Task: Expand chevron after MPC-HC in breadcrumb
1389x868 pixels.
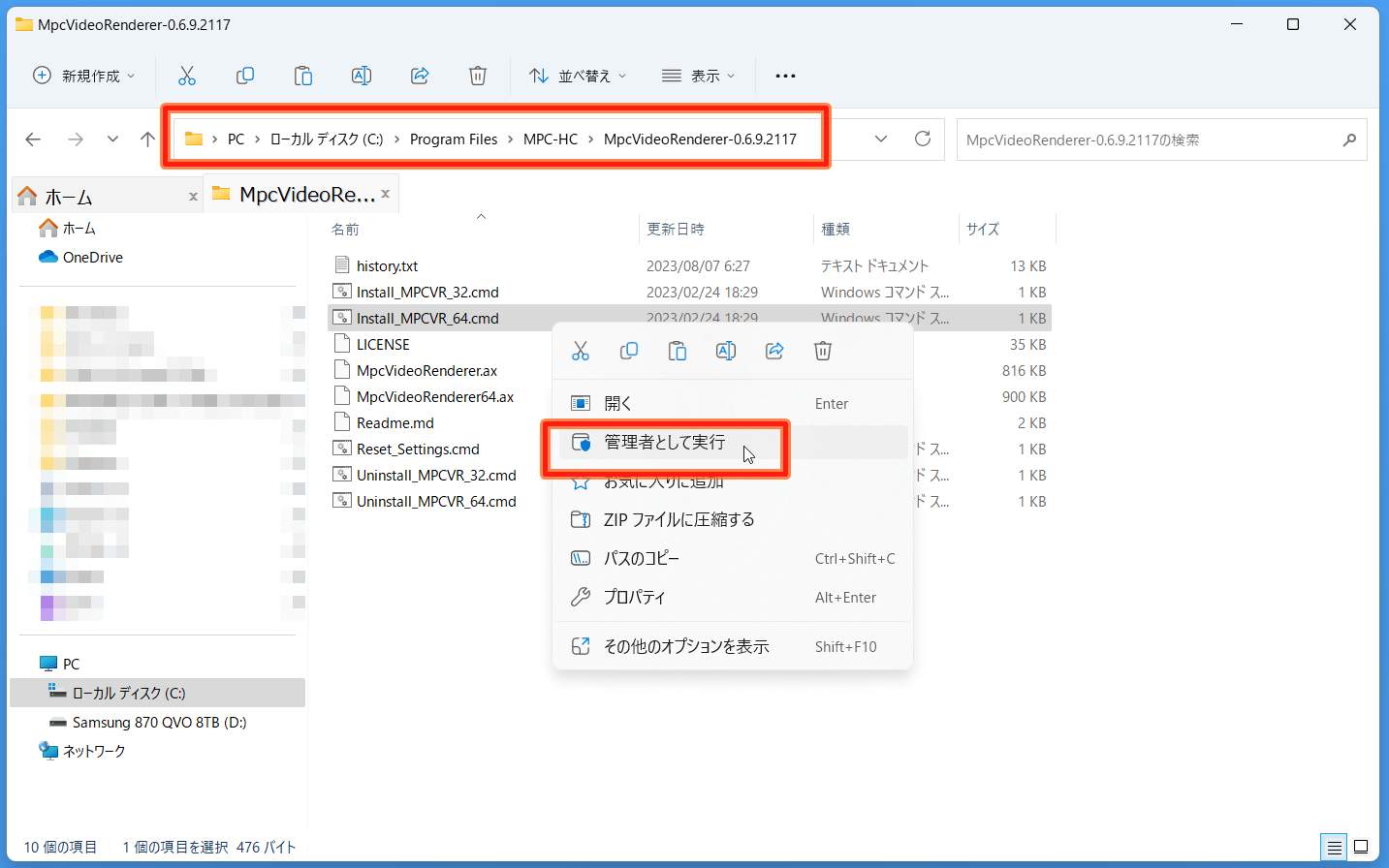Action: [x=590, y=139]
